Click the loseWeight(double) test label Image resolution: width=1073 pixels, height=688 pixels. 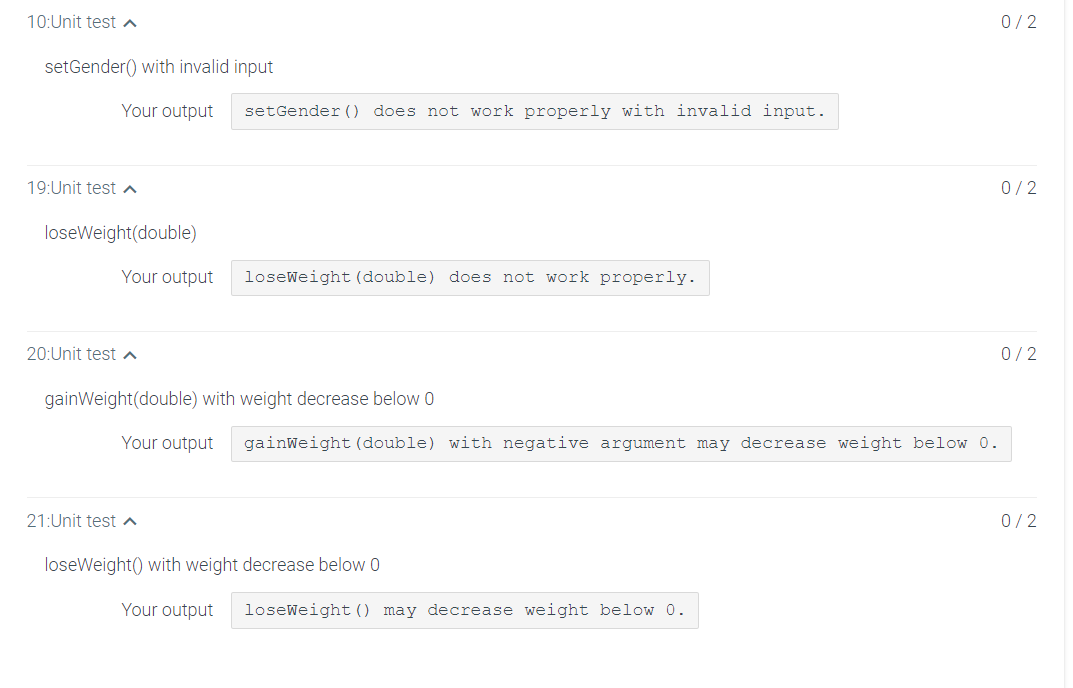120,232
